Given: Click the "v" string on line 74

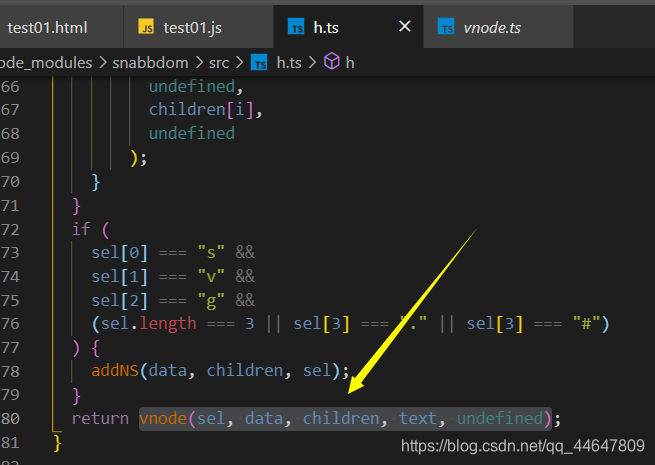Looking at the screenshot, I should pyautogui.click(x=211, y=276).
